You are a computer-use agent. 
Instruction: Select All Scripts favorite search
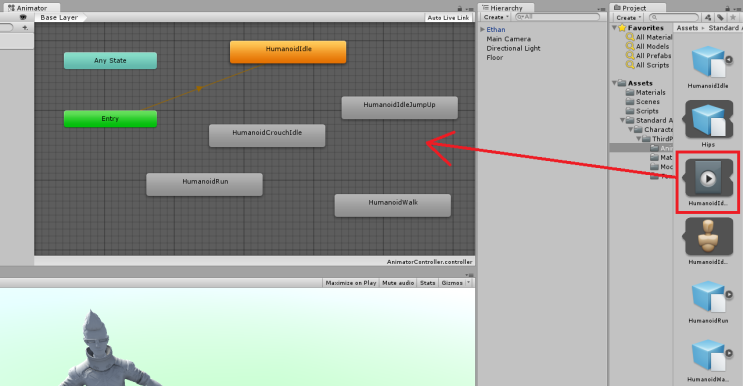(x=647, y=65)
